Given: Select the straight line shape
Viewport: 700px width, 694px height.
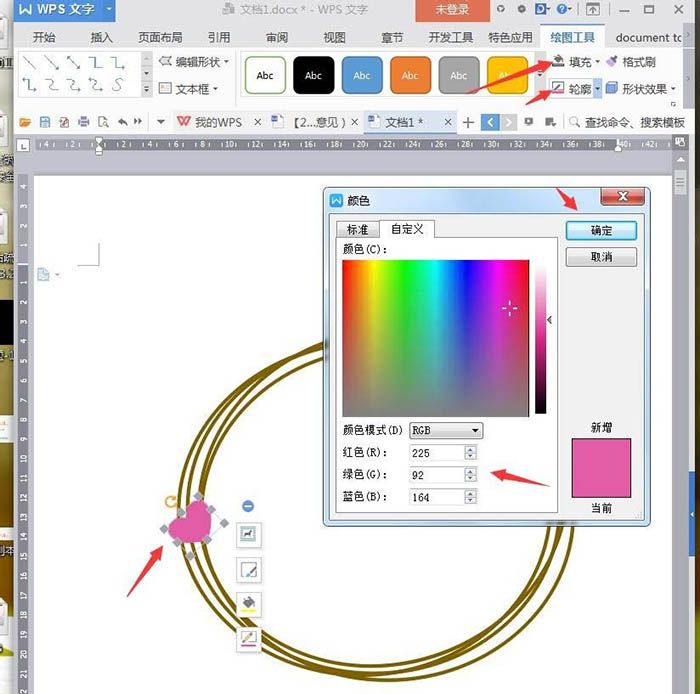Looking at the screenshot, I should point(29,63).
